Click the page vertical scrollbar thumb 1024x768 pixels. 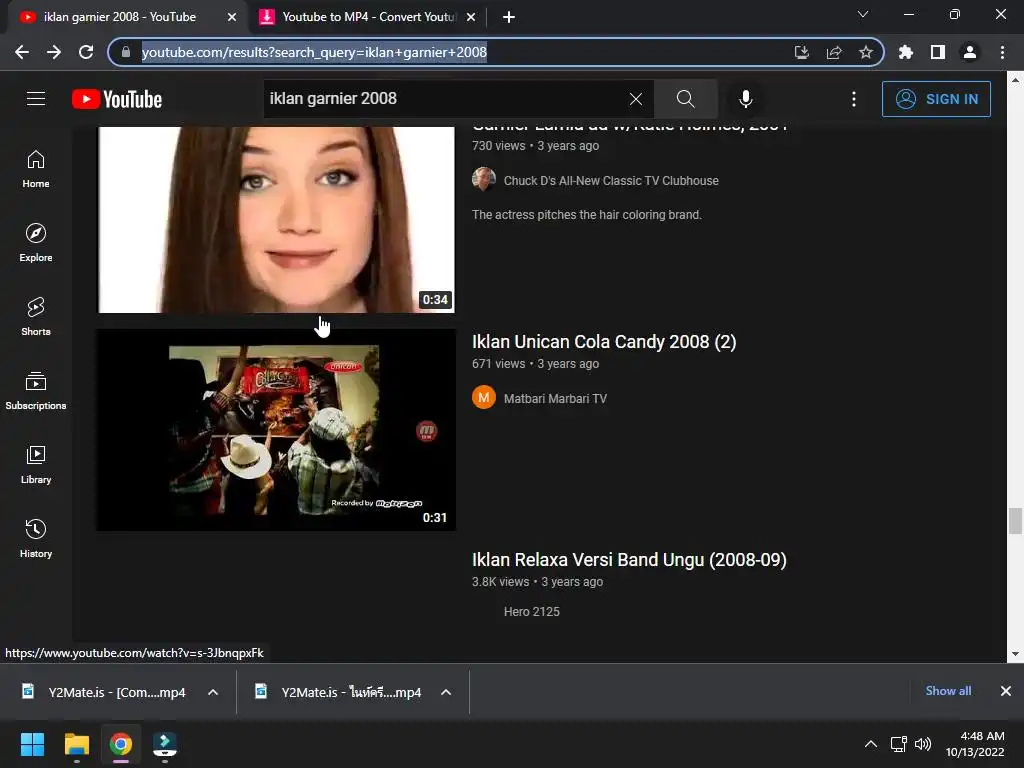coord(1015,520)
